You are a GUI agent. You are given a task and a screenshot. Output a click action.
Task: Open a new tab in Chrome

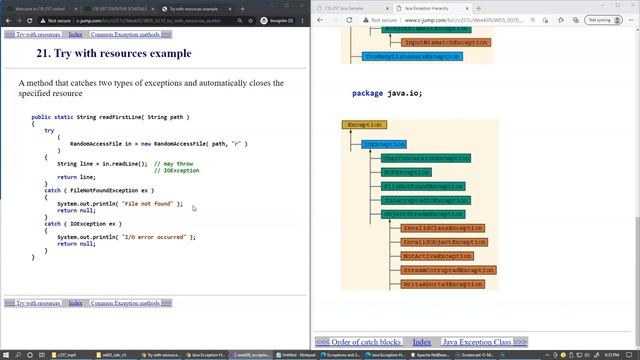click(242, 9)
